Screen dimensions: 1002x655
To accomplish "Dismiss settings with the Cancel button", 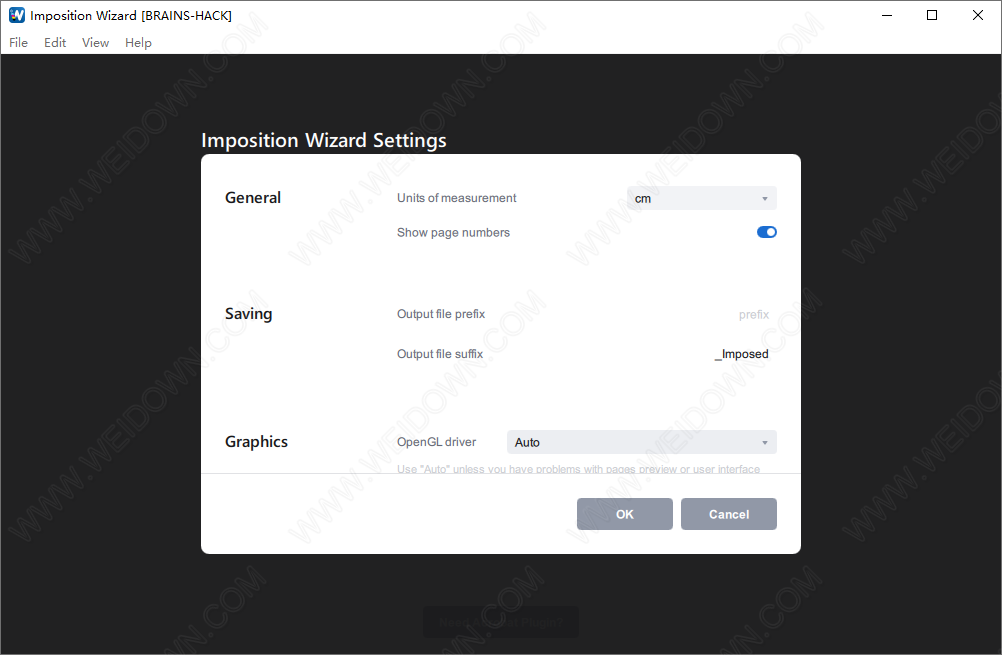I will [x=728, y=514].
